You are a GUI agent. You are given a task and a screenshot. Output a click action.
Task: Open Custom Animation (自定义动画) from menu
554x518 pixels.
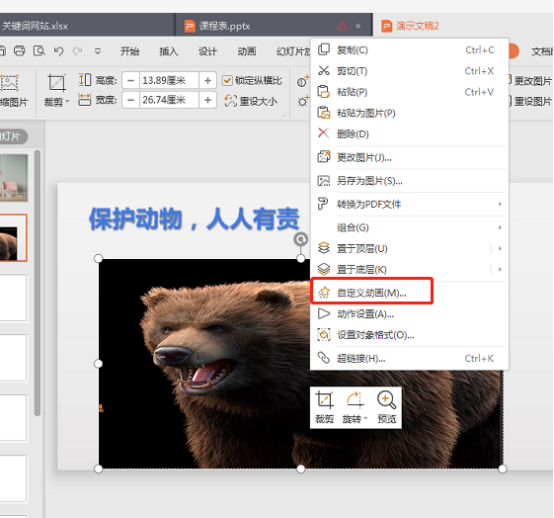[x=372, y=293]
